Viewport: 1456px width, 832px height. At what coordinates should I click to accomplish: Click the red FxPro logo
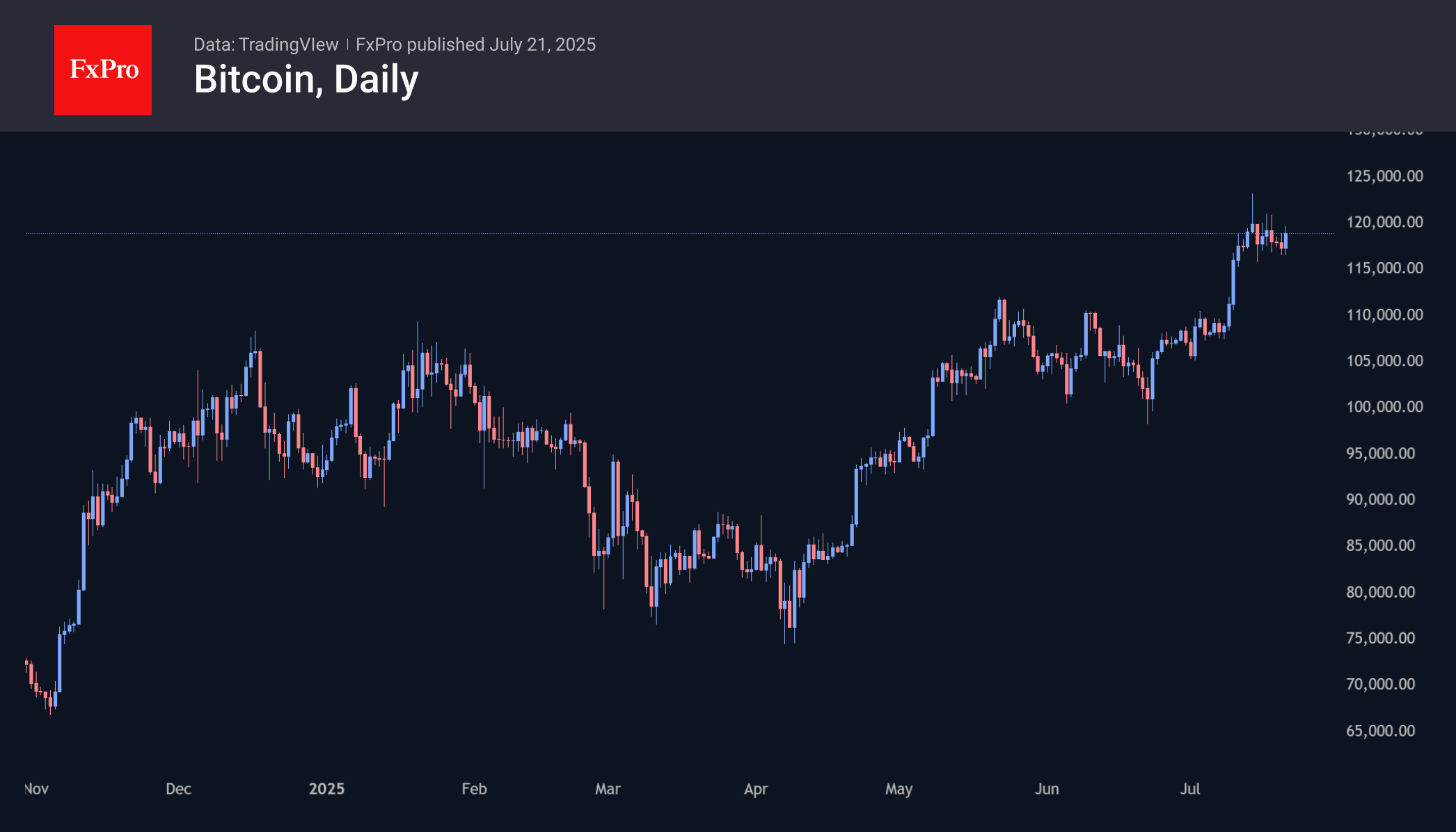pos(103,70)
